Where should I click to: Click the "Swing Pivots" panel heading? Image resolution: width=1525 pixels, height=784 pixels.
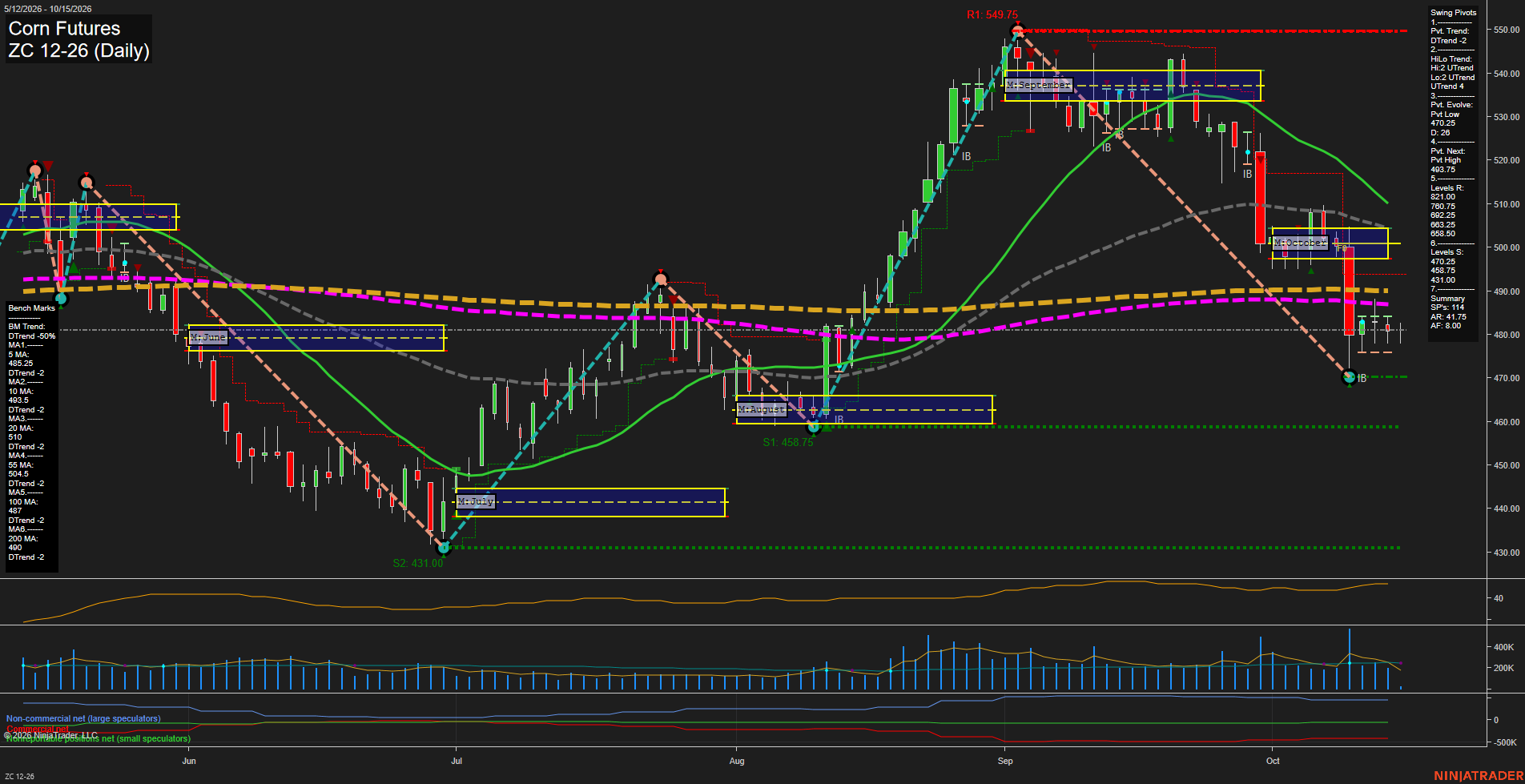pyautogui.click(x=1454, y=13)
